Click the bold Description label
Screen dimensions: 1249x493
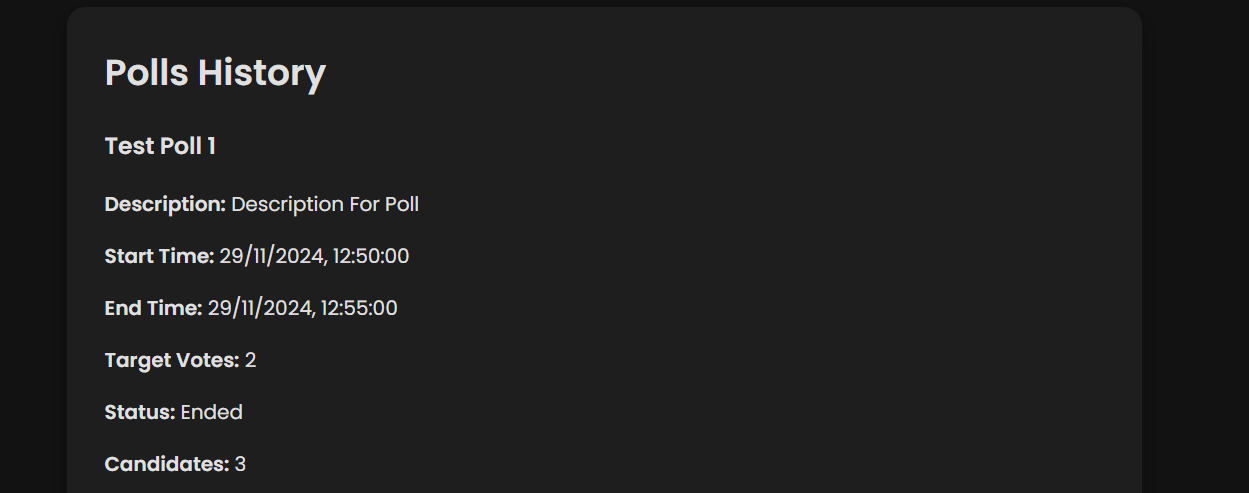(x=165, y=204)
